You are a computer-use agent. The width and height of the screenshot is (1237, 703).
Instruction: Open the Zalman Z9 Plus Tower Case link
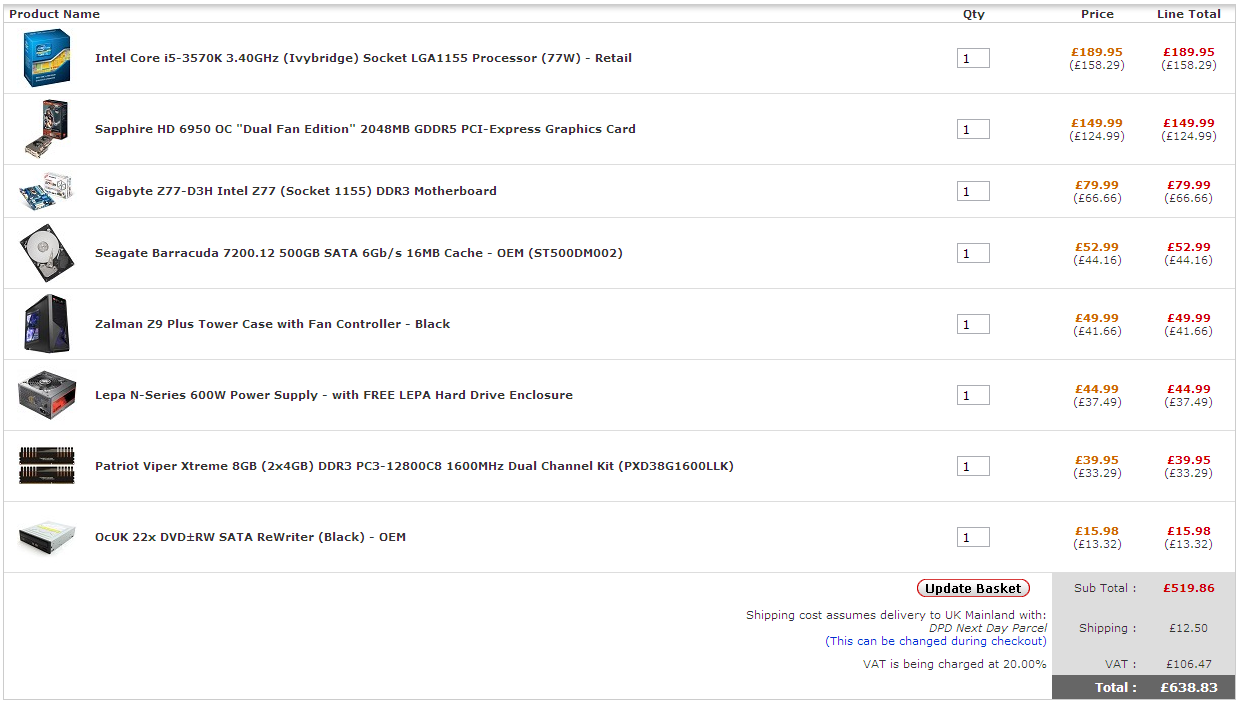pyautogui.click(x=272, y=324)
